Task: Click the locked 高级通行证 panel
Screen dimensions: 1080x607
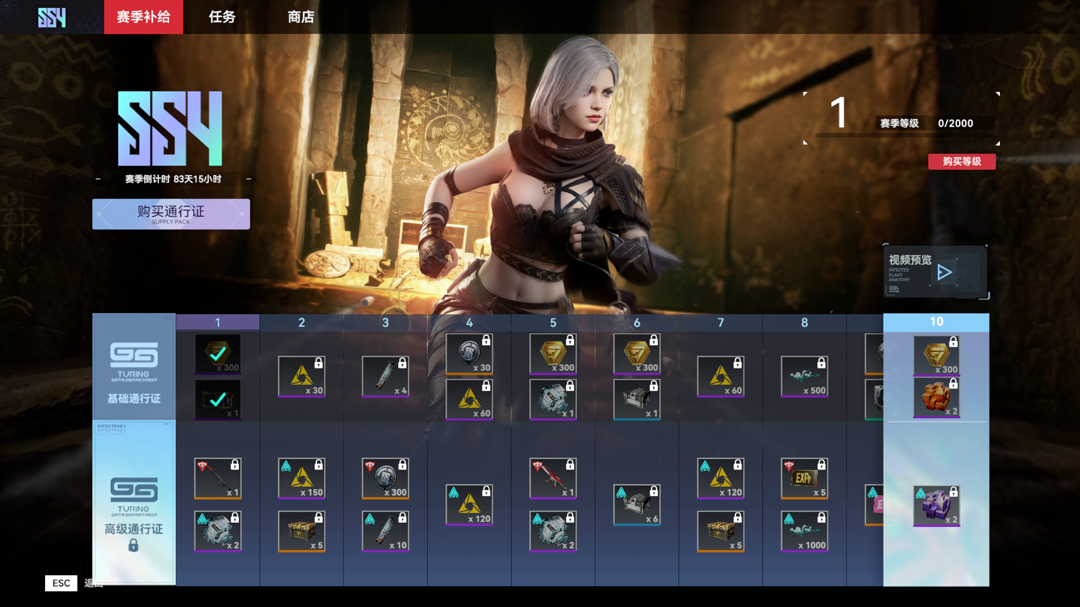Action: tap(134, 504)
